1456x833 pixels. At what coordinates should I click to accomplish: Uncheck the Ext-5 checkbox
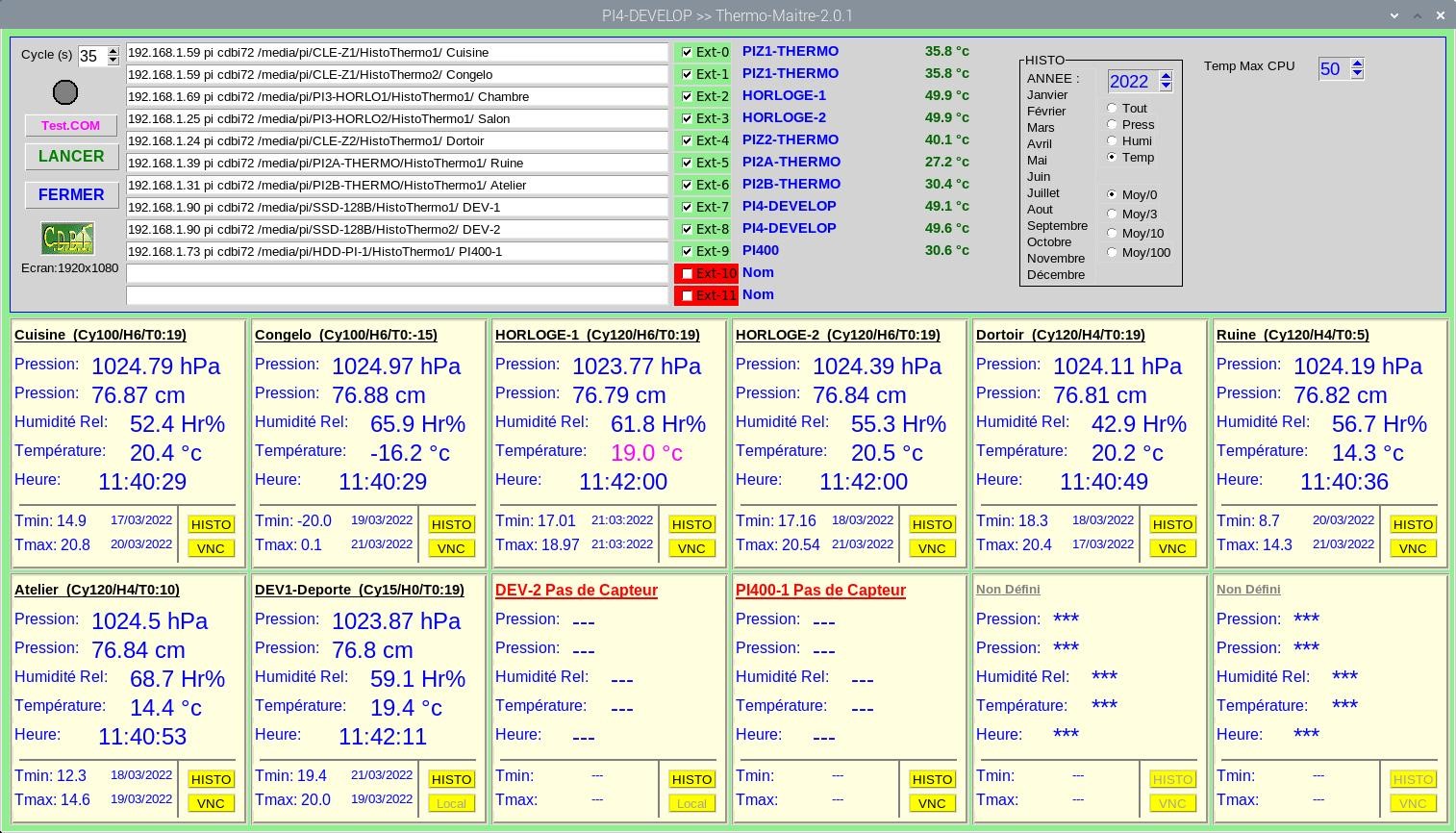pyautogui.click(x=687, y=163)
